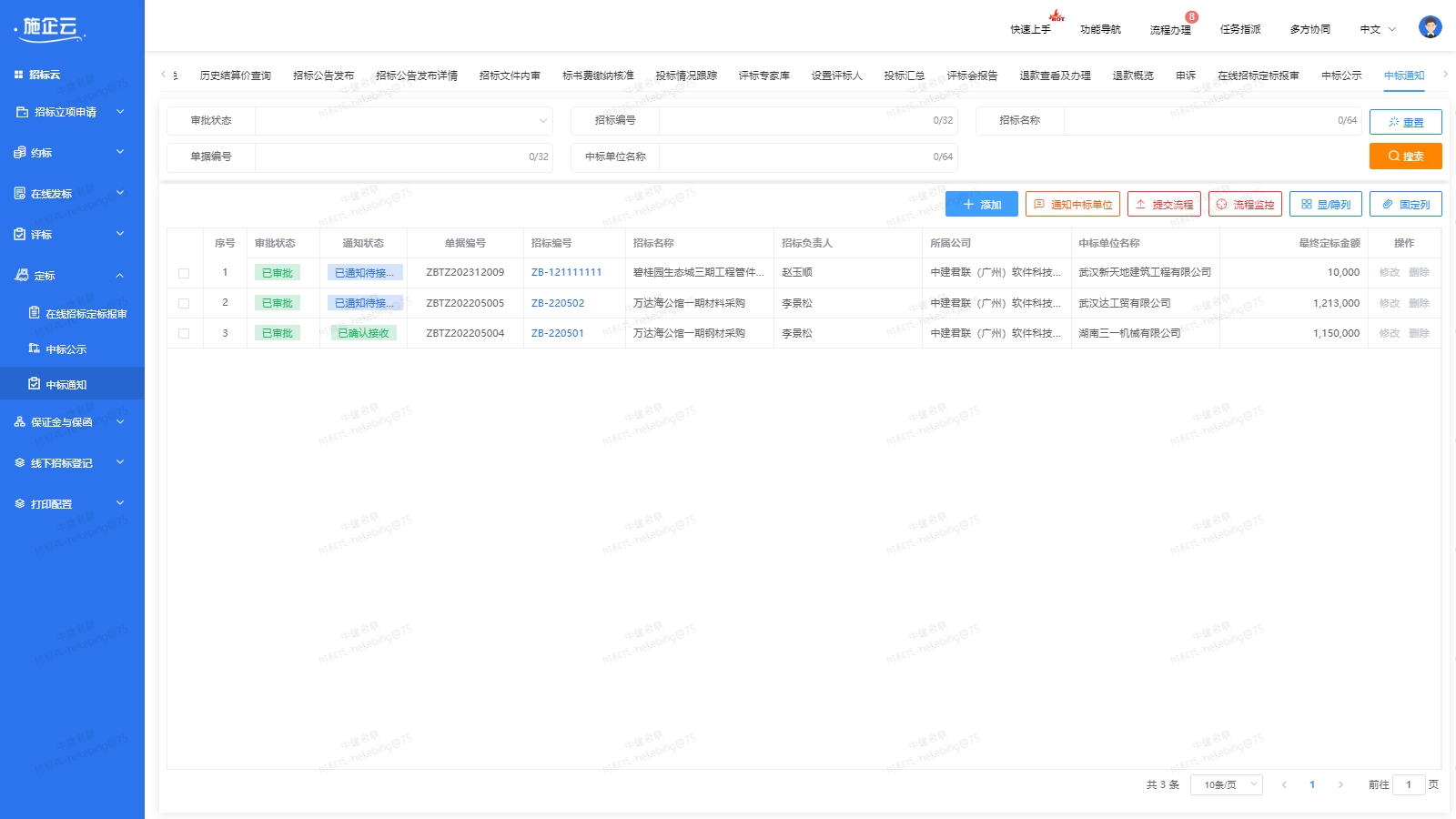
Task: Click the user avatar icon
Action: tap(1430, 27)
